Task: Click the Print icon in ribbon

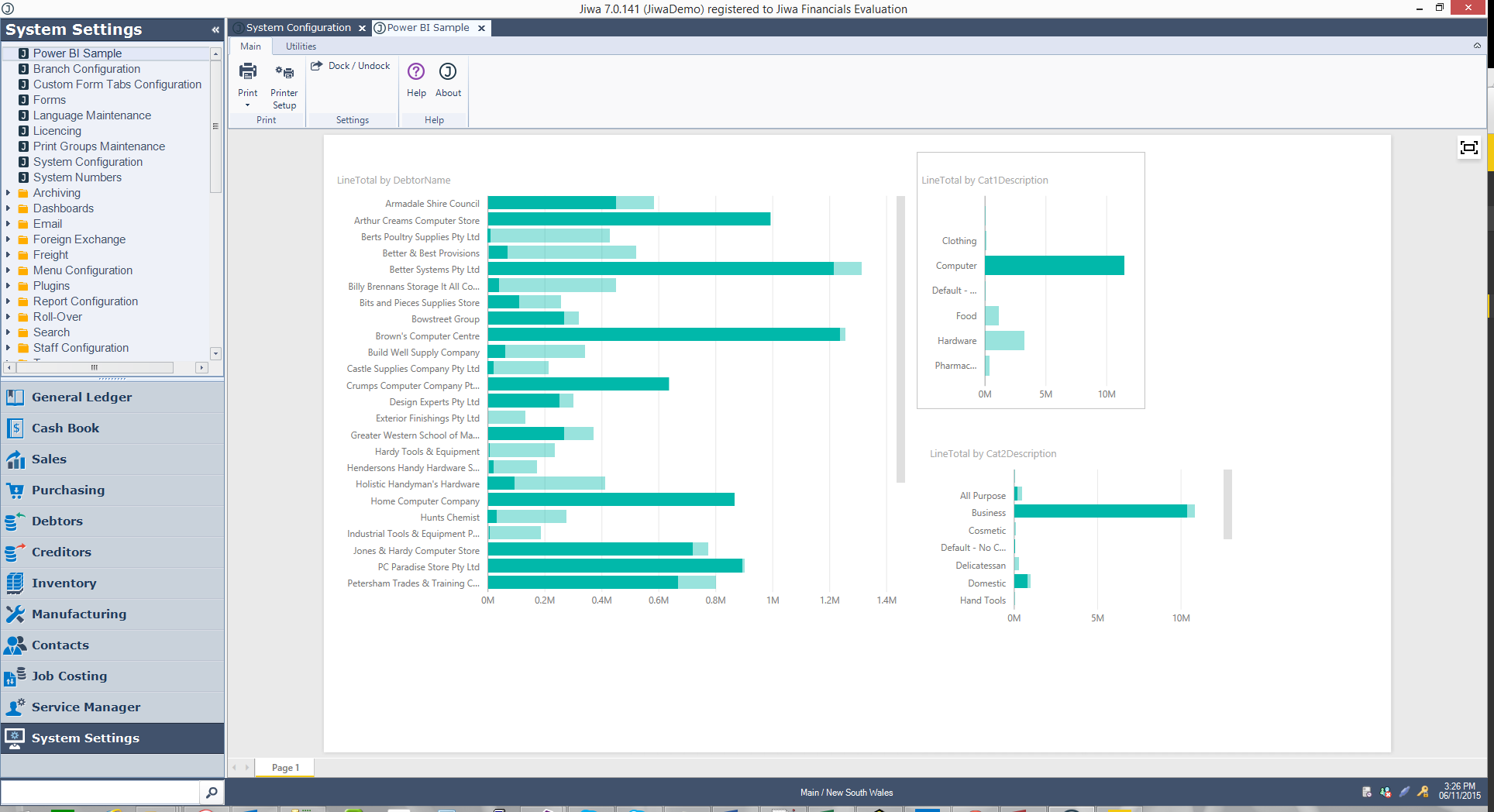Action: [x=247, y=73]
